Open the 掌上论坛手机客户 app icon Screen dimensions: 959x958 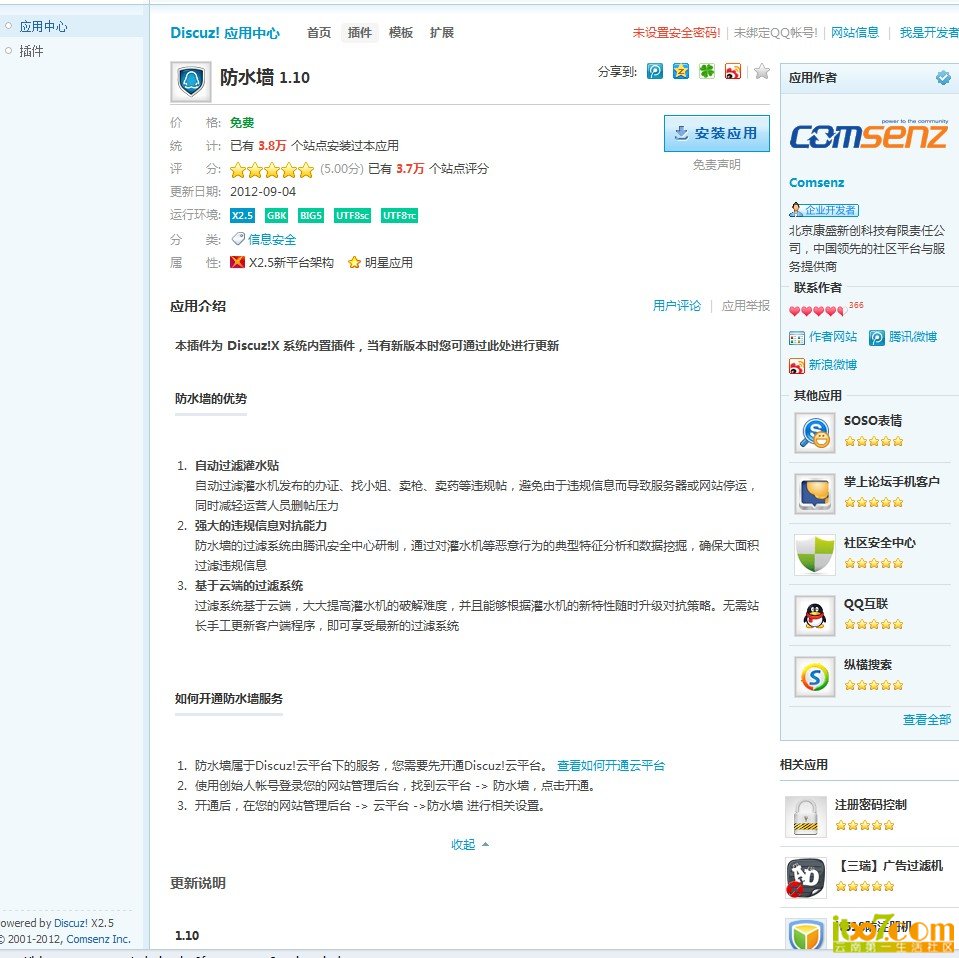(x=815, y=494)
